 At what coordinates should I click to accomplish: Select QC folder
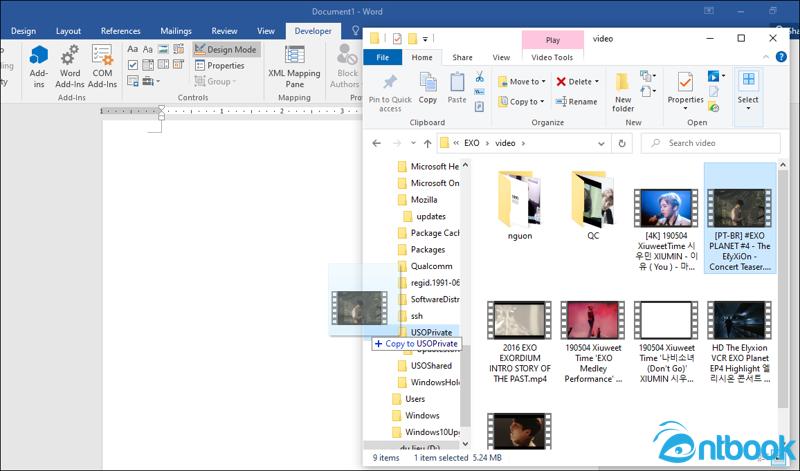coord(593,205)
